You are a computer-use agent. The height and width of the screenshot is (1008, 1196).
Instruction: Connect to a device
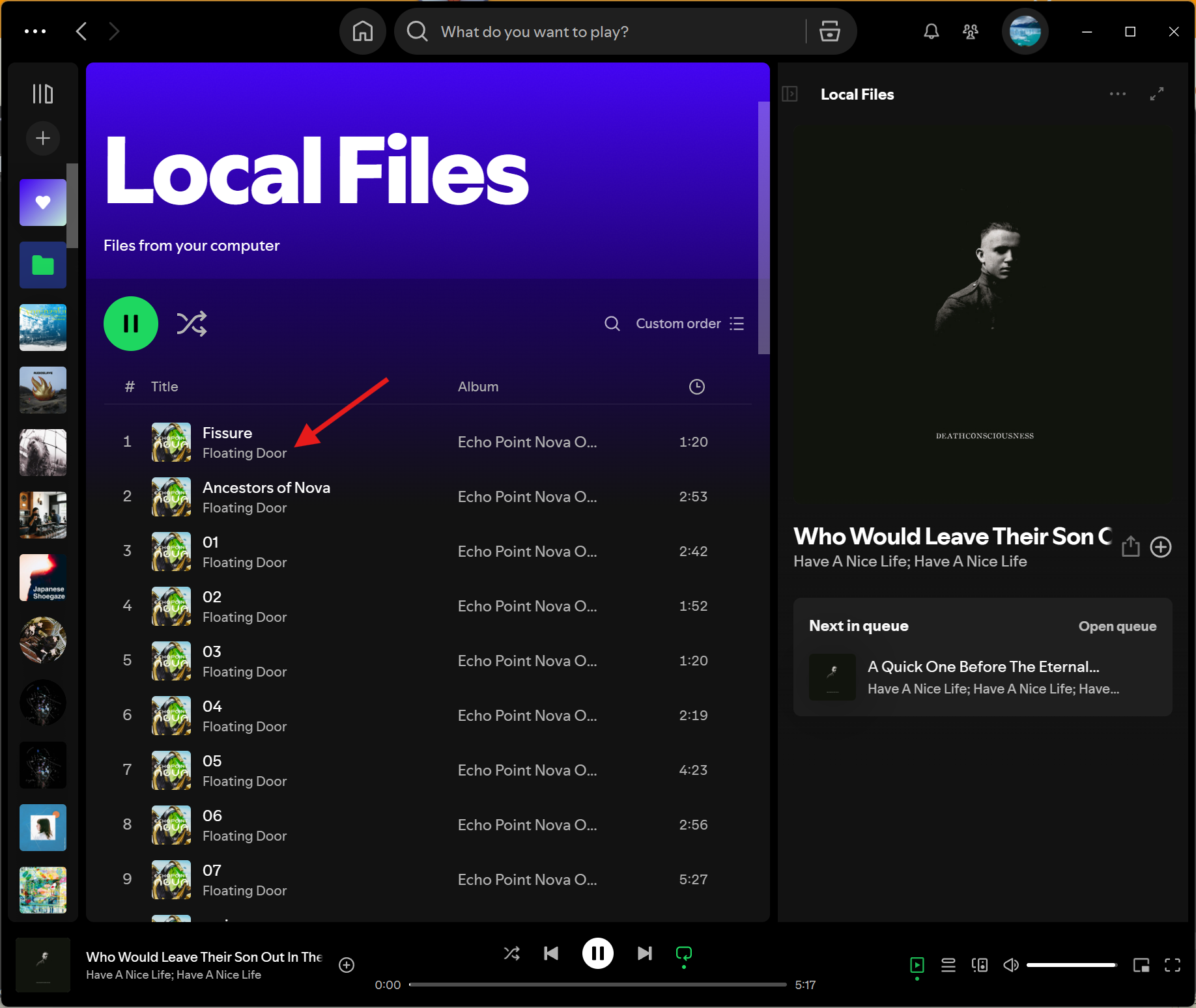click(x=980, y=965)
